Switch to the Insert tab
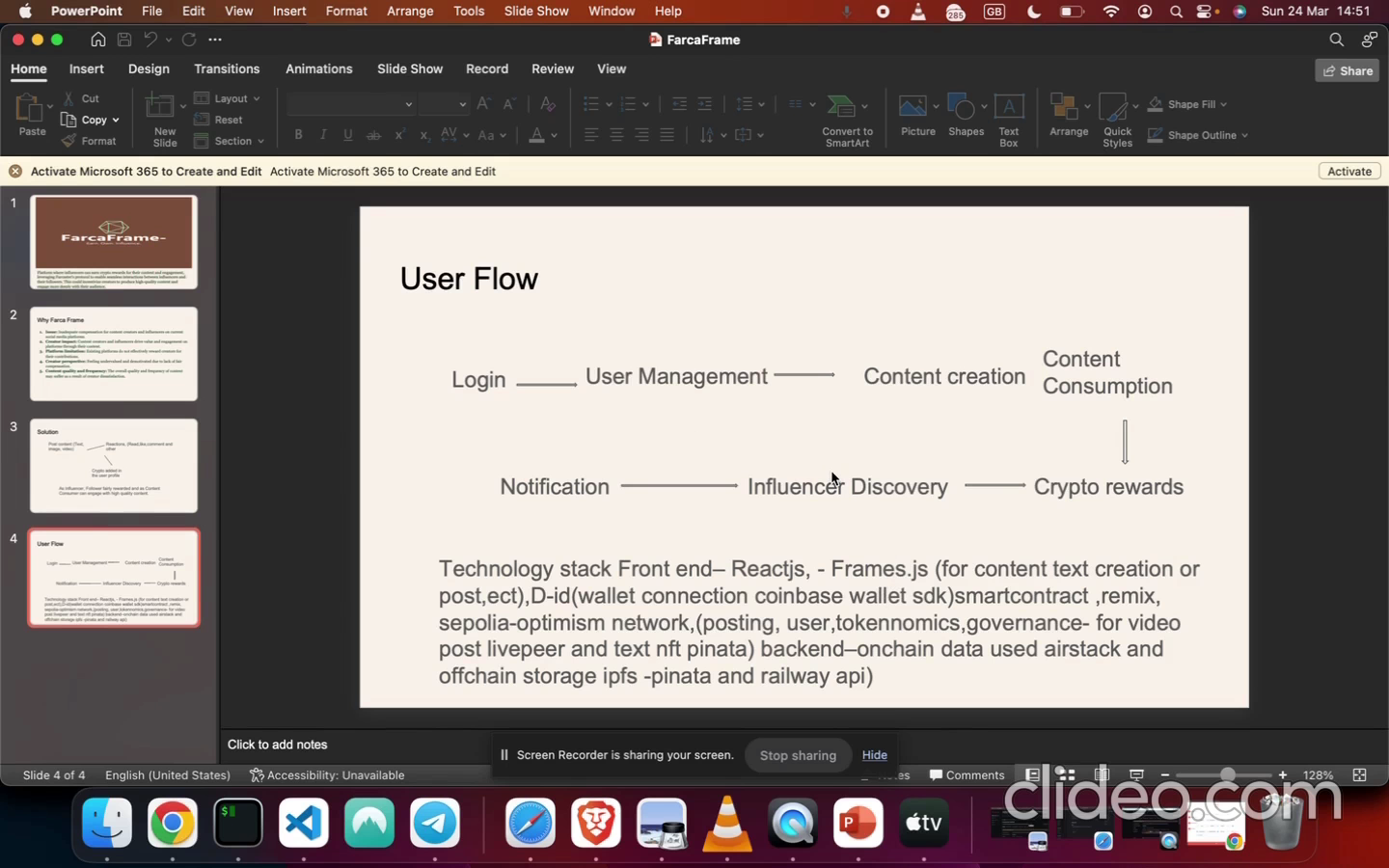The image size is (1389, 868). (86, 68)
